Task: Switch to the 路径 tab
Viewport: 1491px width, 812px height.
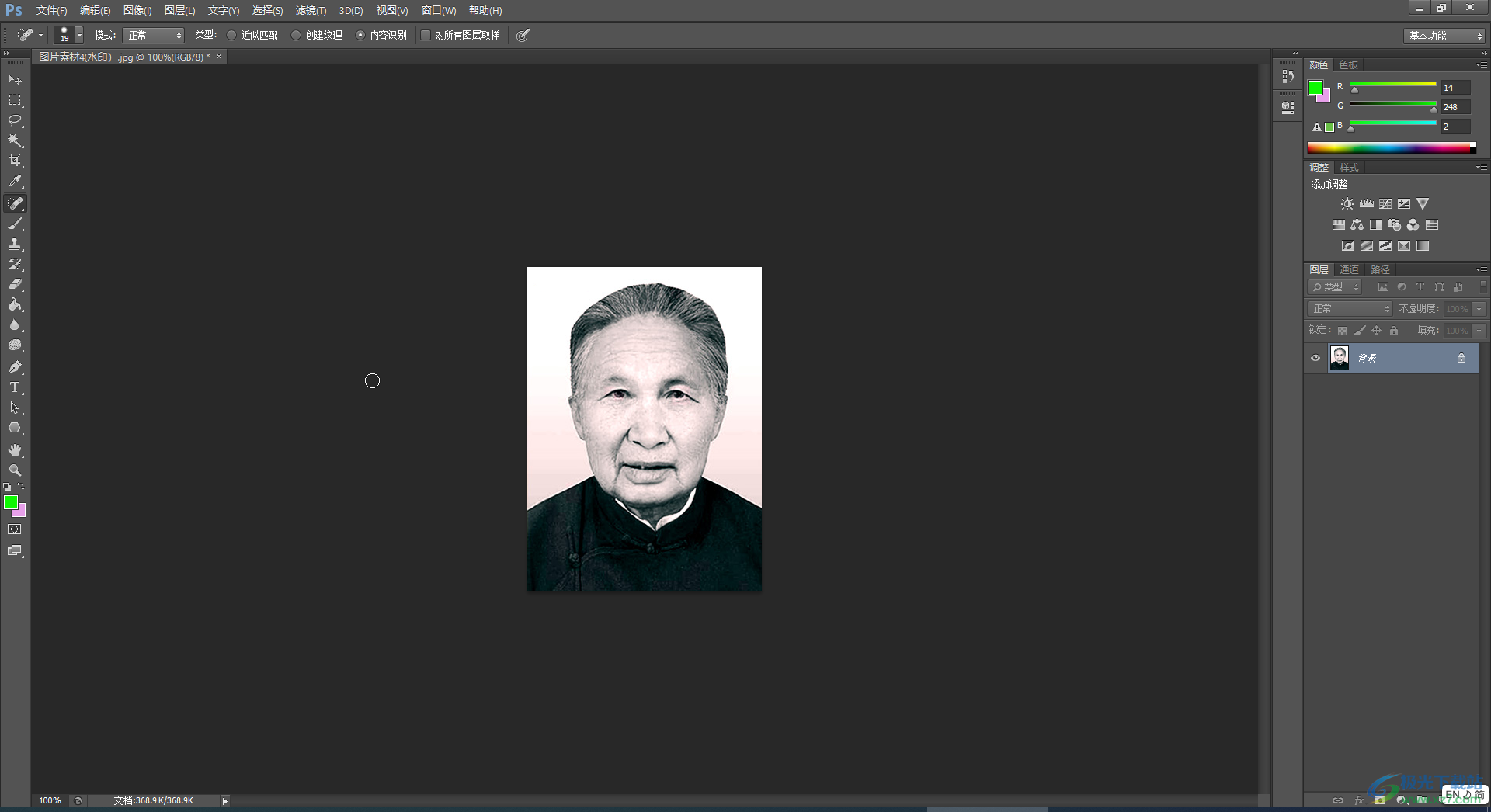Action: [x=1380, y=270]
